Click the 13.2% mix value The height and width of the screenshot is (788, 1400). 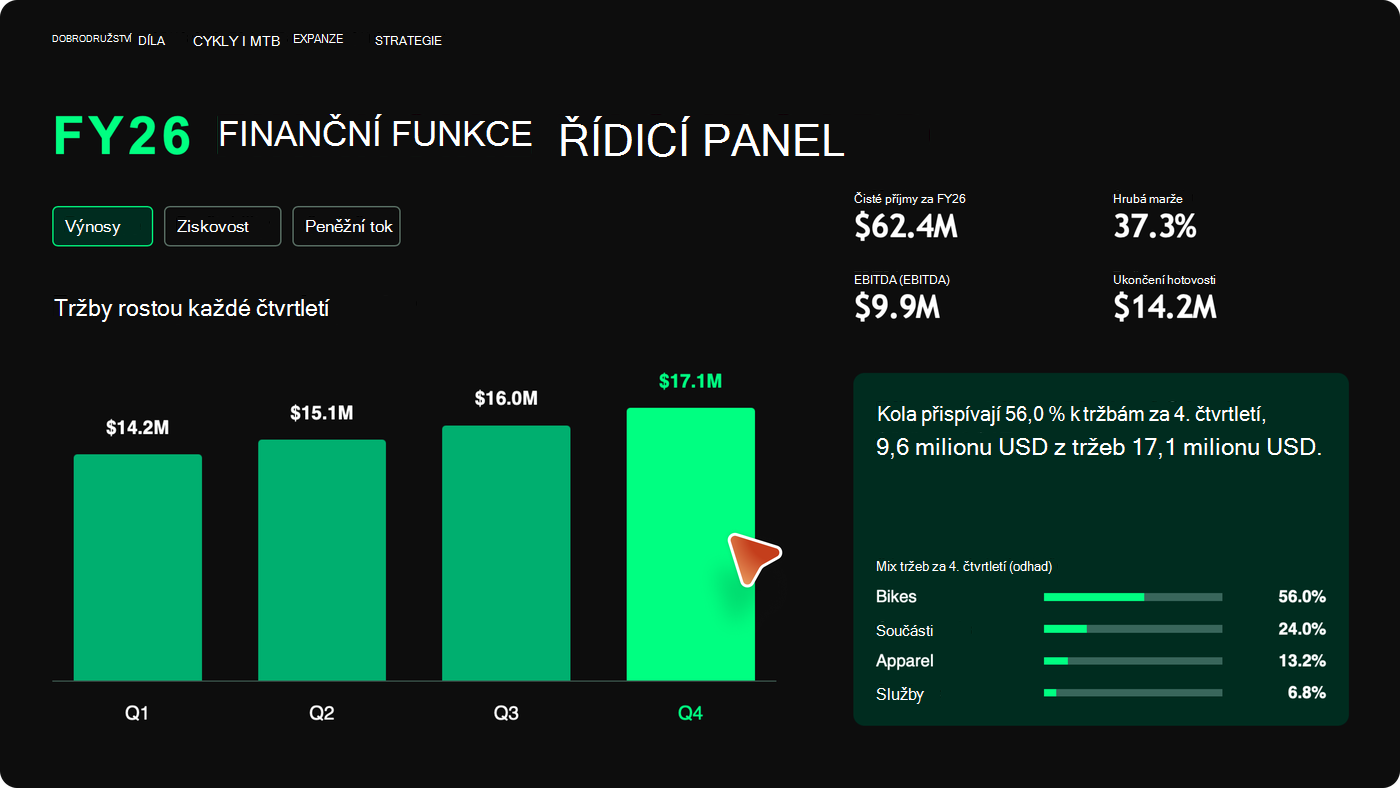point(1302,661)
